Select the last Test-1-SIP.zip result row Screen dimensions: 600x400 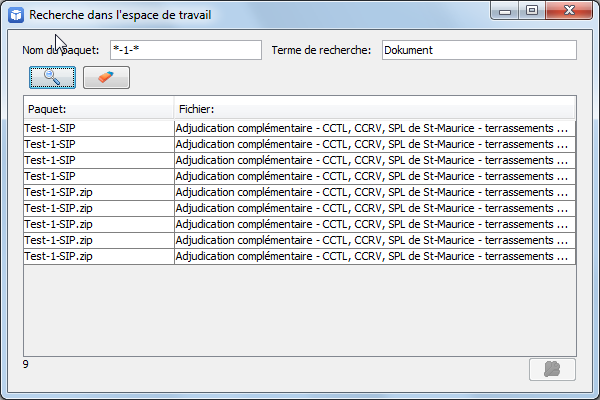pyautogui.click(x=300, y=256)
